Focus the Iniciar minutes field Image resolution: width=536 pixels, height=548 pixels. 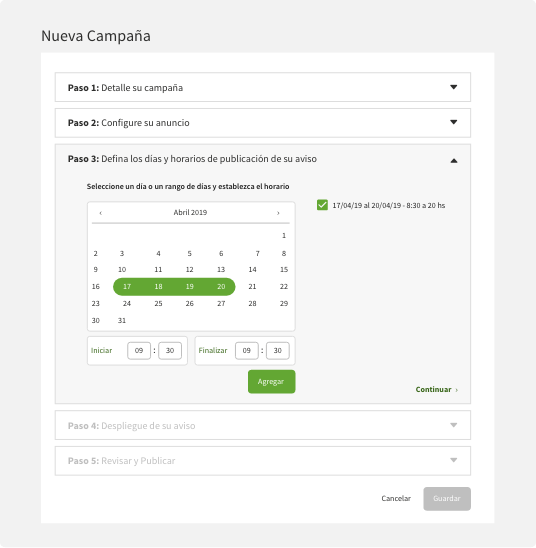point(170,351)
